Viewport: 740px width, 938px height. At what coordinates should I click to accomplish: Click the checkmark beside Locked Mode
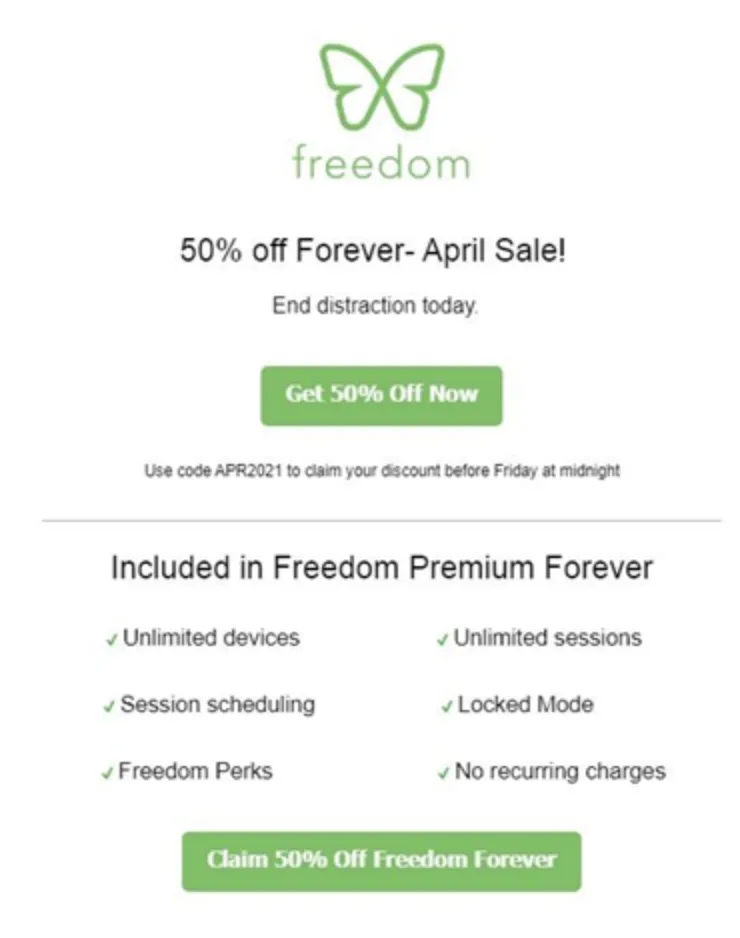coord(446,707)
